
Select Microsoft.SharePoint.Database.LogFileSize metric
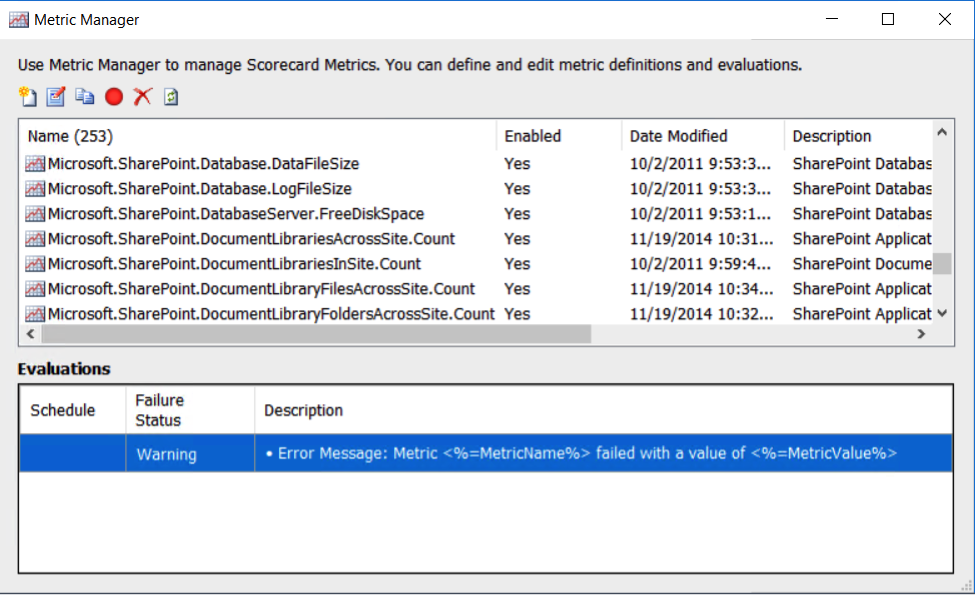(x=200, y=188)
